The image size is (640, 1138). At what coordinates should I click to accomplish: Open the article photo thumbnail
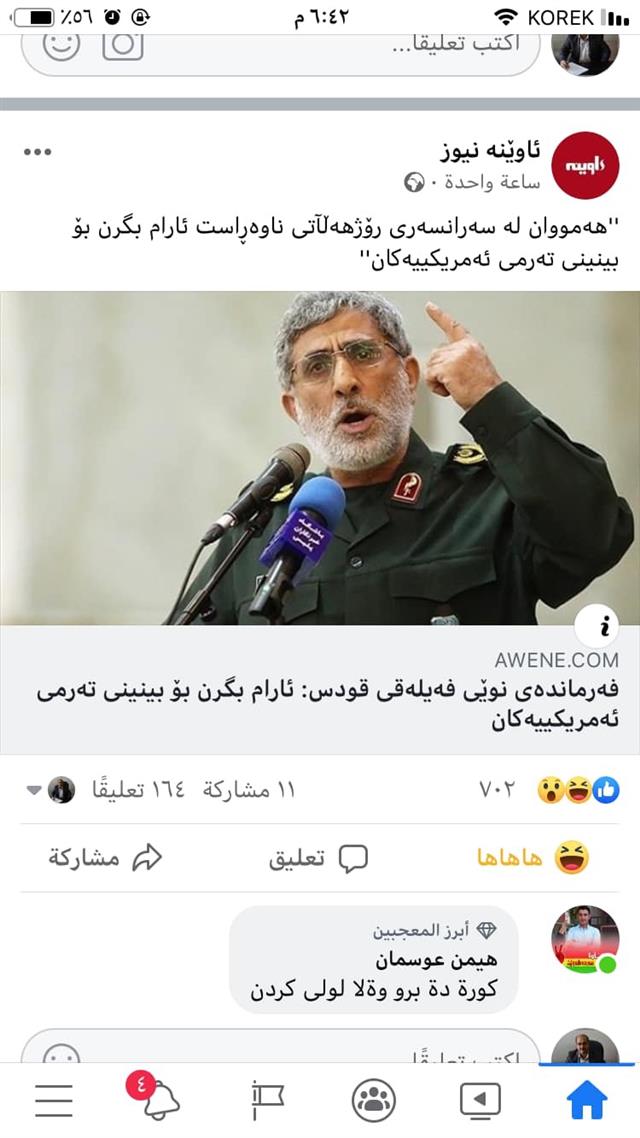click(320, 458)
